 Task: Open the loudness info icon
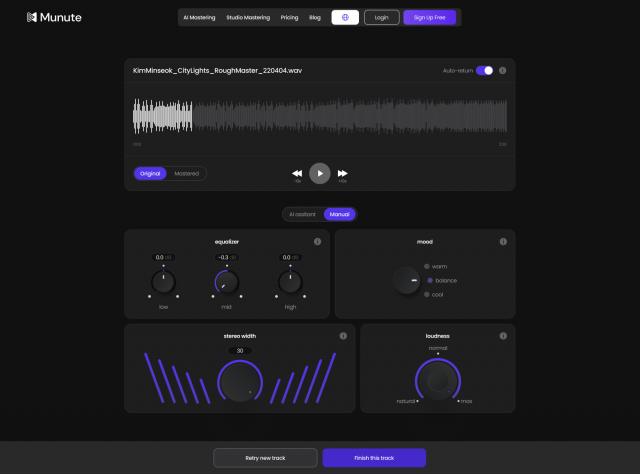coord(503,336)
